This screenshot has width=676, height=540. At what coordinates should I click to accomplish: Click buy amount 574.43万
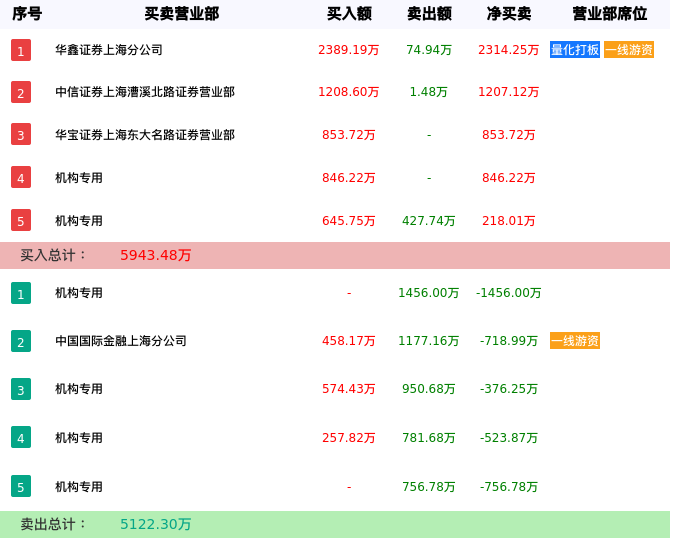348,389
